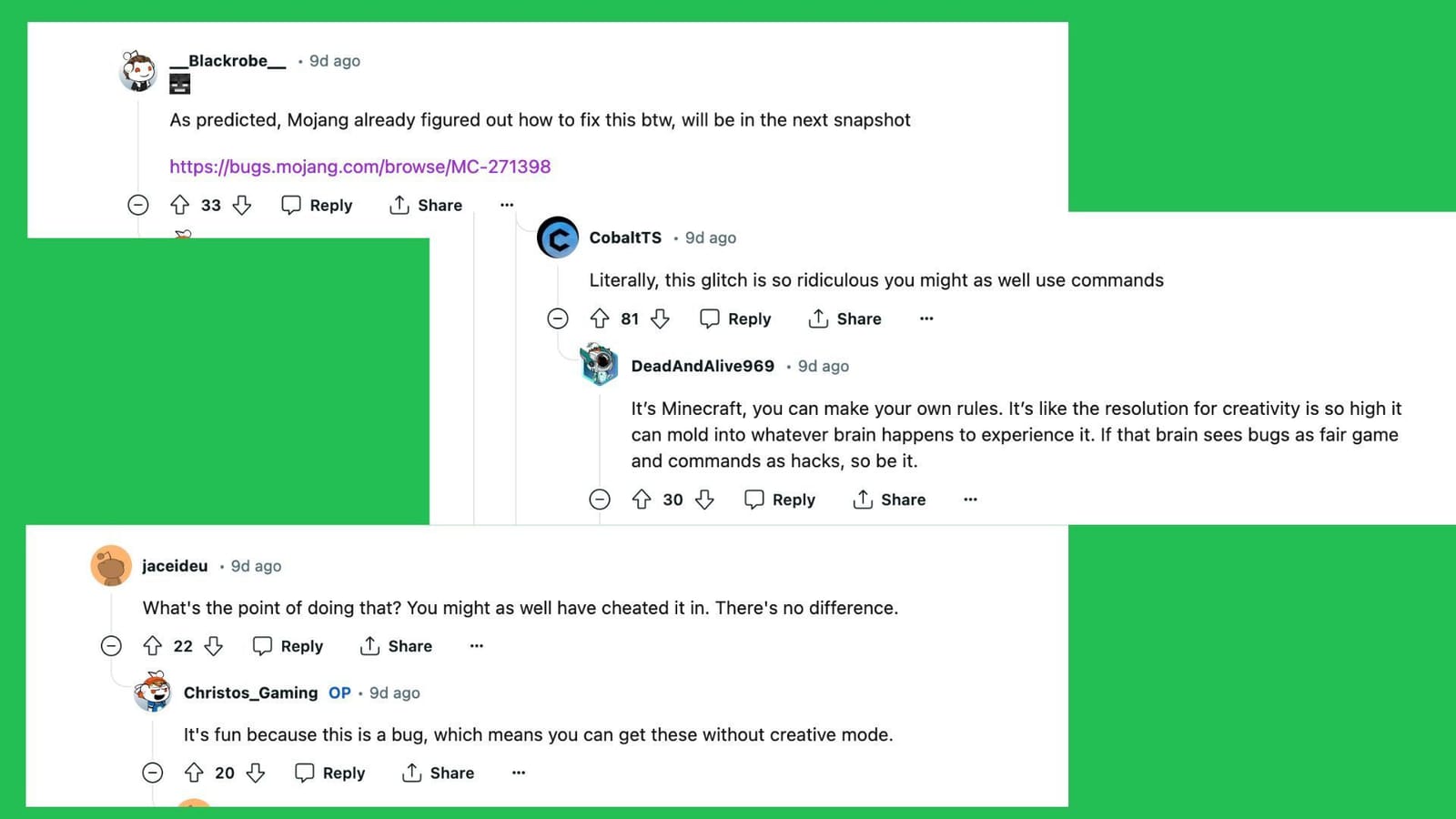Collapse CobaltTS's comment thread
1456x819 pixels.
[558, 318]
